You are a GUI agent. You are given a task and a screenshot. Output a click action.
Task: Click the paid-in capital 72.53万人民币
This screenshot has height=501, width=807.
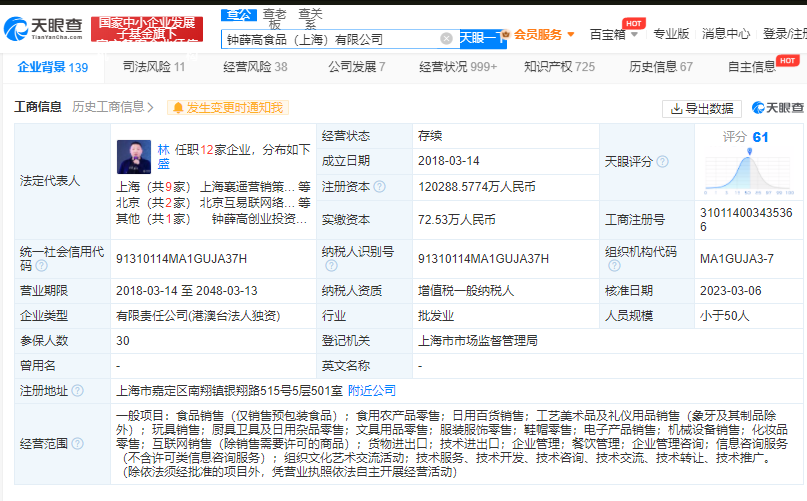(457, 220)
